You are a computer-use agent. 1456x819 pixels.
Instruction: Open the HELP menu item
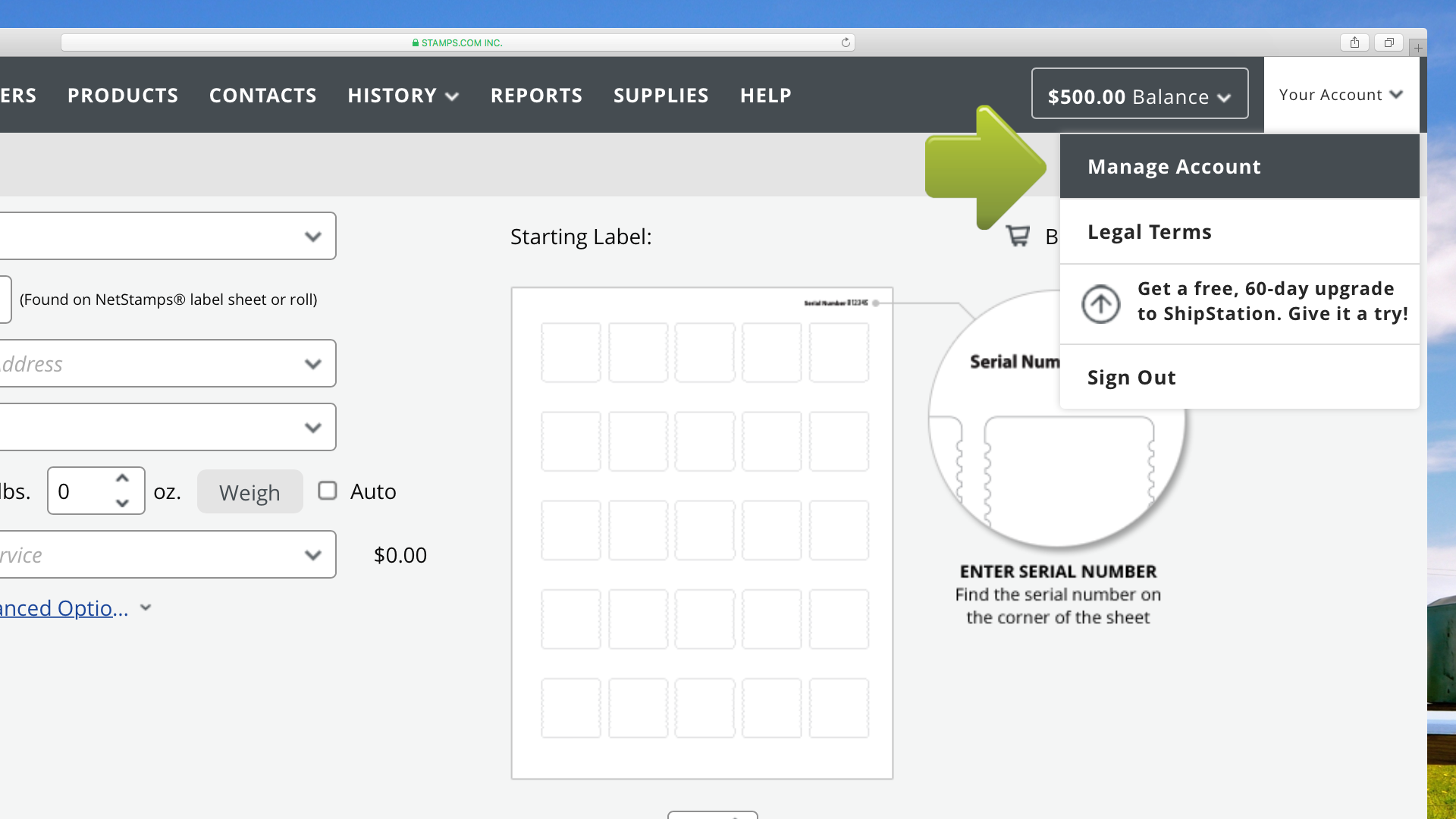point(765,96)
